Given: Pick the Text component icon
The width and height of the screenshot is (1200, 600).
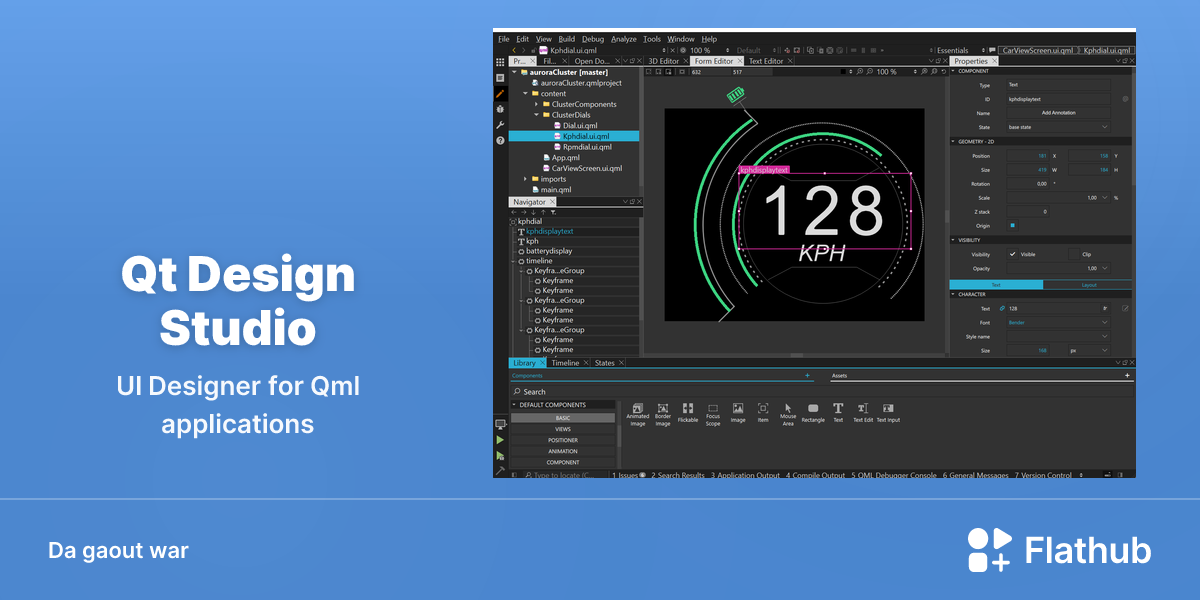Looking at the screenshot, I should point(838,409).
